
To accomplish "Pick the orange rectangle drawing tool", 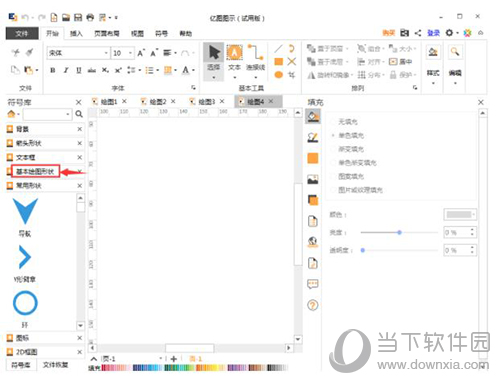I will click(x=279, y=62).
